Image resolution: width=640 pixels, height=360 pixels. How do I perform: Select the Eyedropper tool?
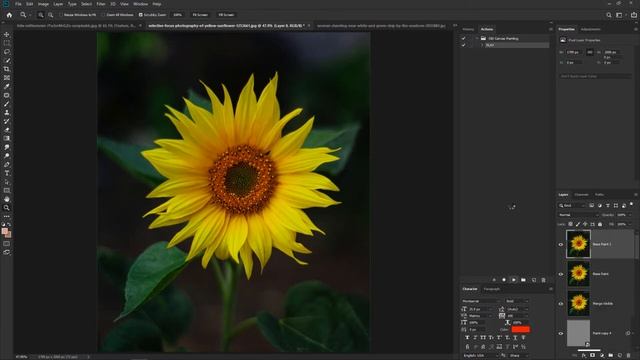tap(7, 86)
